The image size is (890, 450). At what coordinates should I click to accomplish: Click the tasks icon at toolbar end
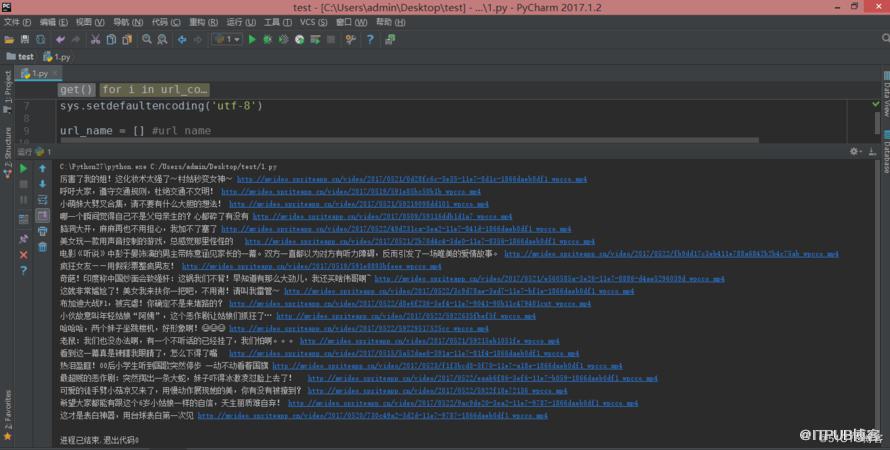click(x=390, y=39)
